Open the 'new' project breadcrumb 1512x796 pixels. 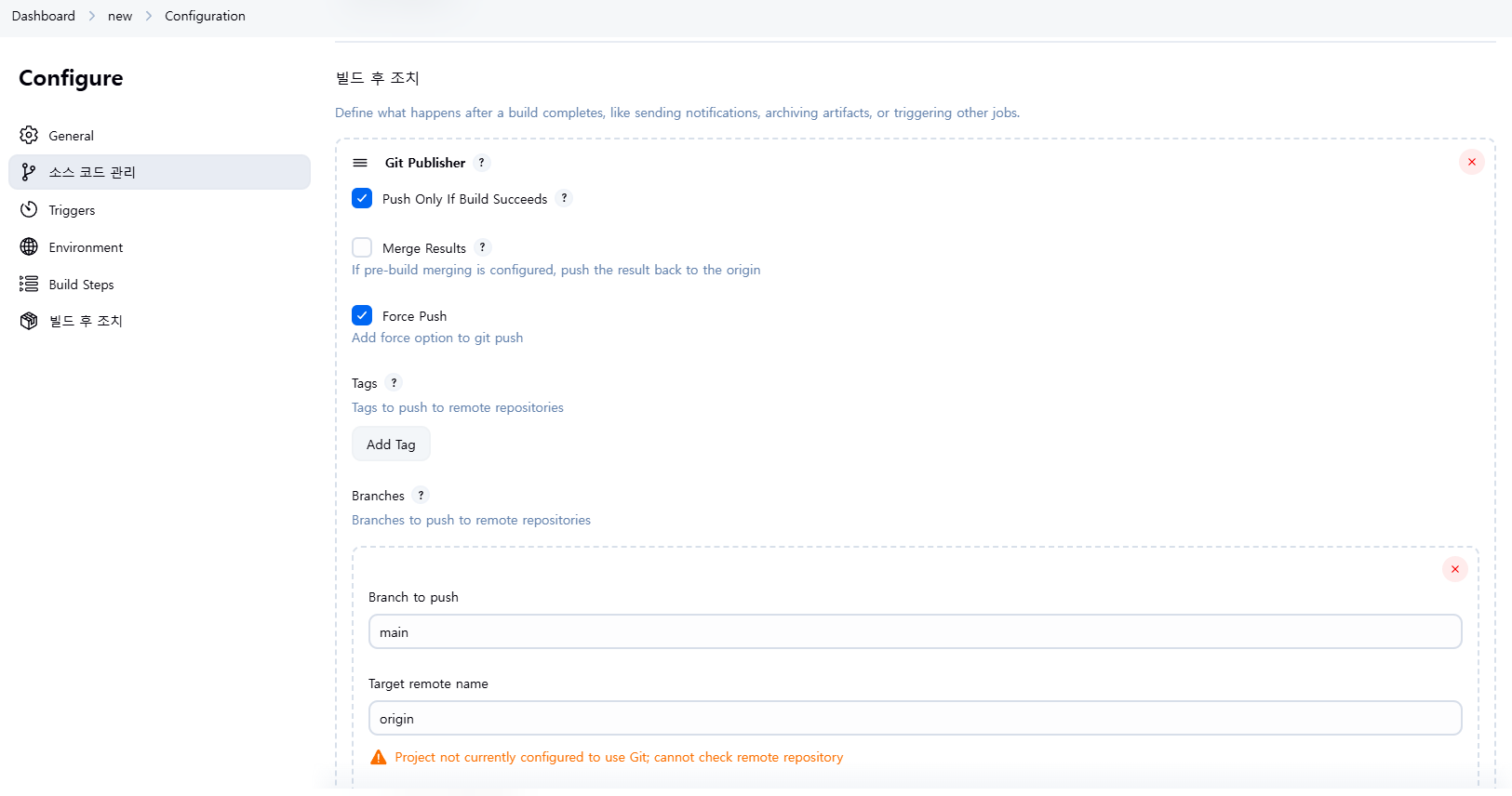point(120,16)
